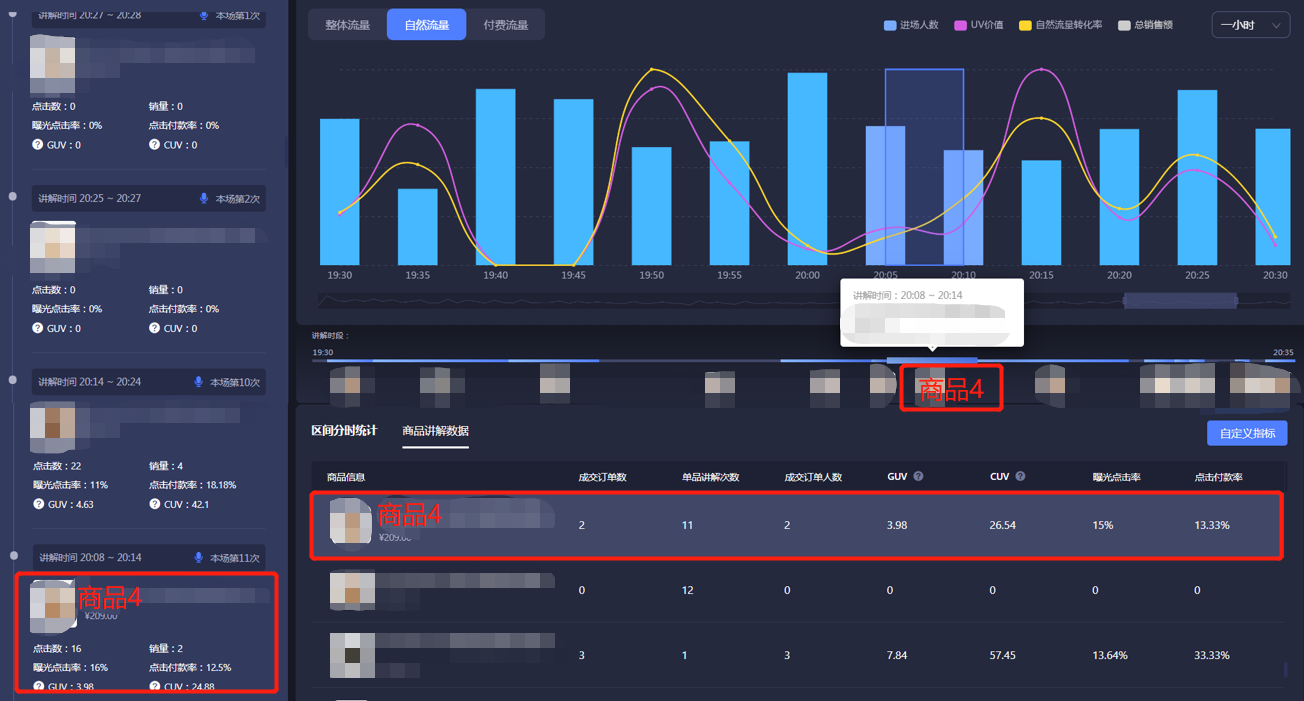Image resolution: width=1304 pixels, height=701 pixels.
Task: Switch to the 整体流量 tab
Action: (x=346, y=25)
